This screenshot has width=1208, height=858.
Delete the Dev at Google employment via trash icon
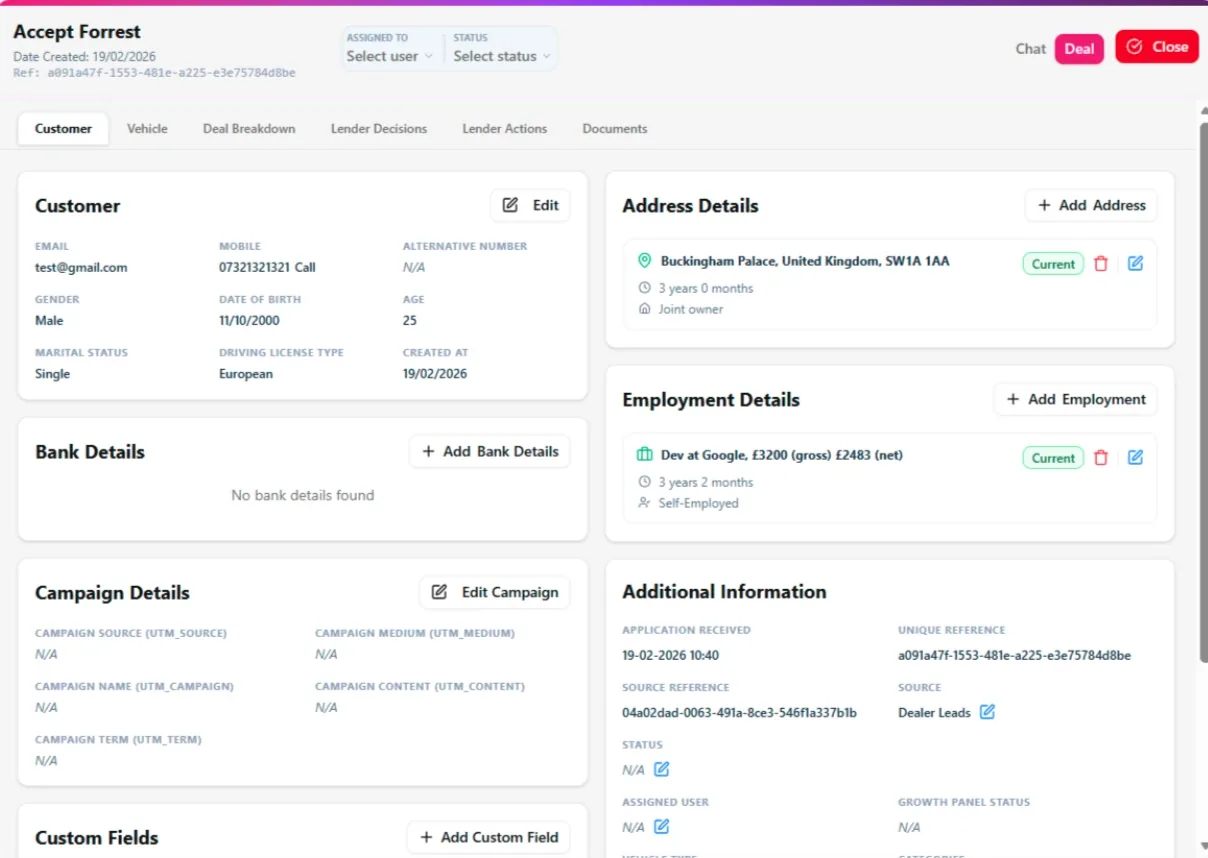click(1101, 458)
